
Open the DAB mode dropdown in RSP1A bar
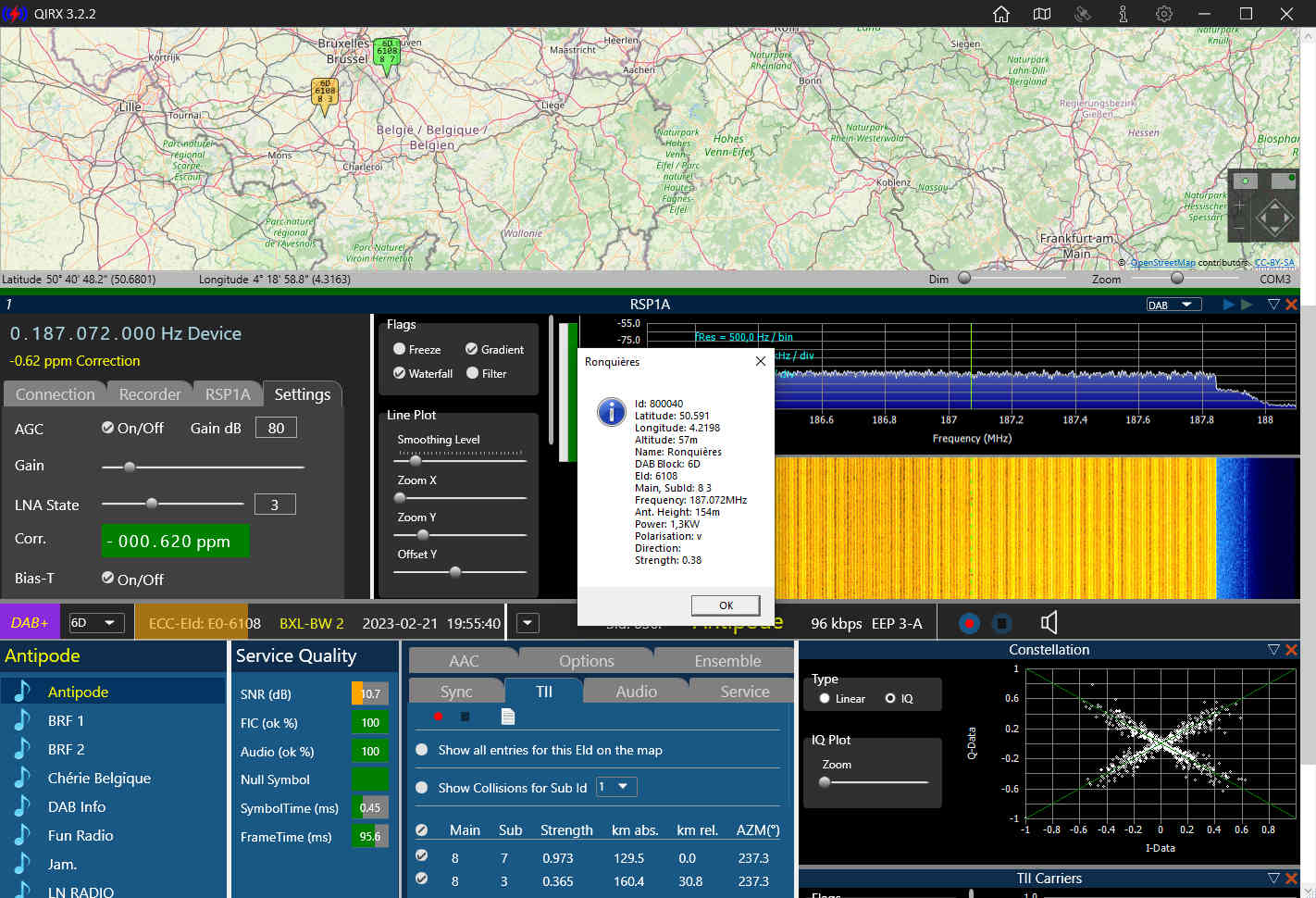(x=1173, y=305)
